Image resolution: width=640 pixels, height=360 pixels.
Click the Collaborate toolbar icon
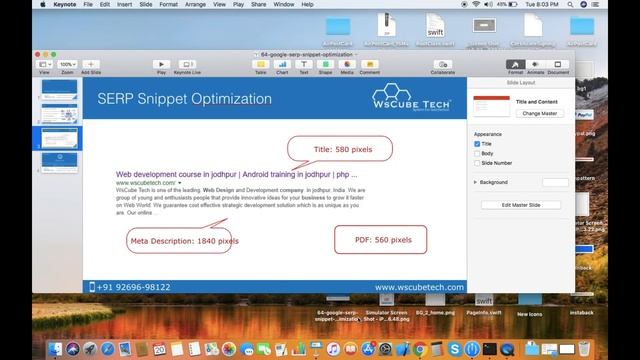(442, 64)
